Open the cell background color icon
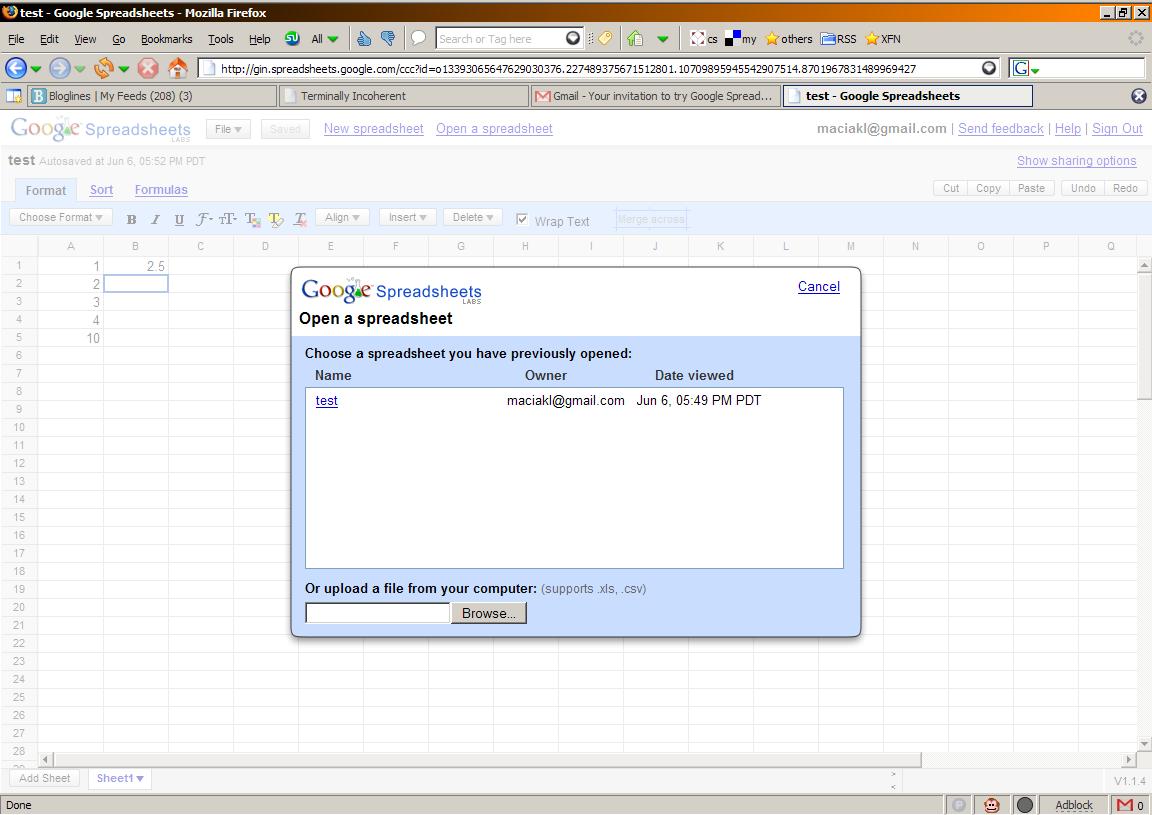The width and height of the screenshot is (1152, 815). [276, 219]
